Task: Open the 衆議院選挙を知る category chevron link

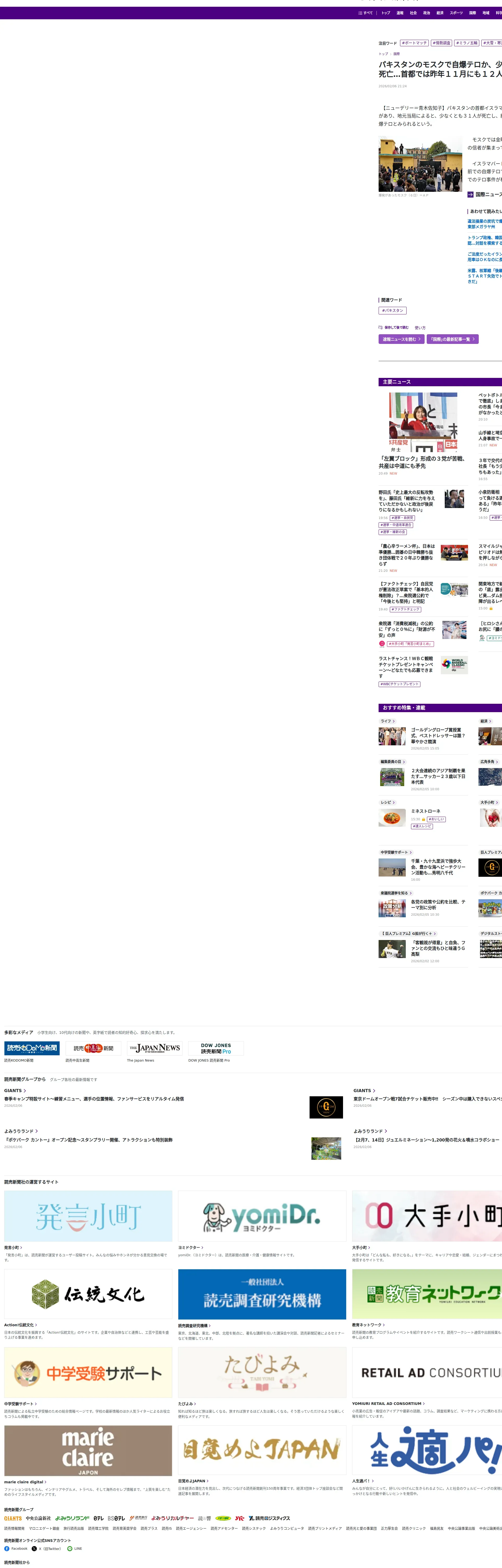Action: pyautogui.click(x=396, y=893)
